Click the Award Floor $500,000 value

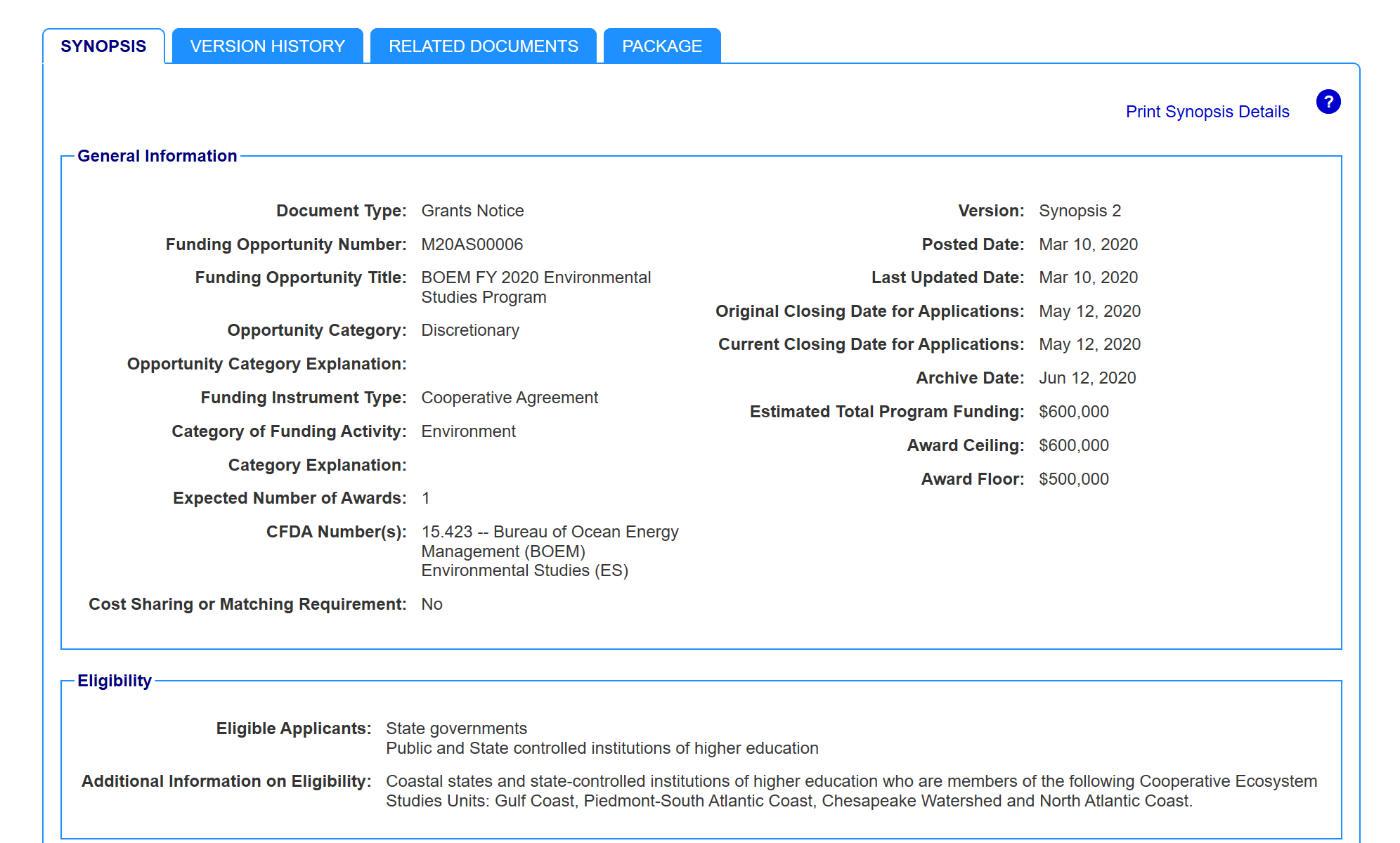tap(1074, 479)
